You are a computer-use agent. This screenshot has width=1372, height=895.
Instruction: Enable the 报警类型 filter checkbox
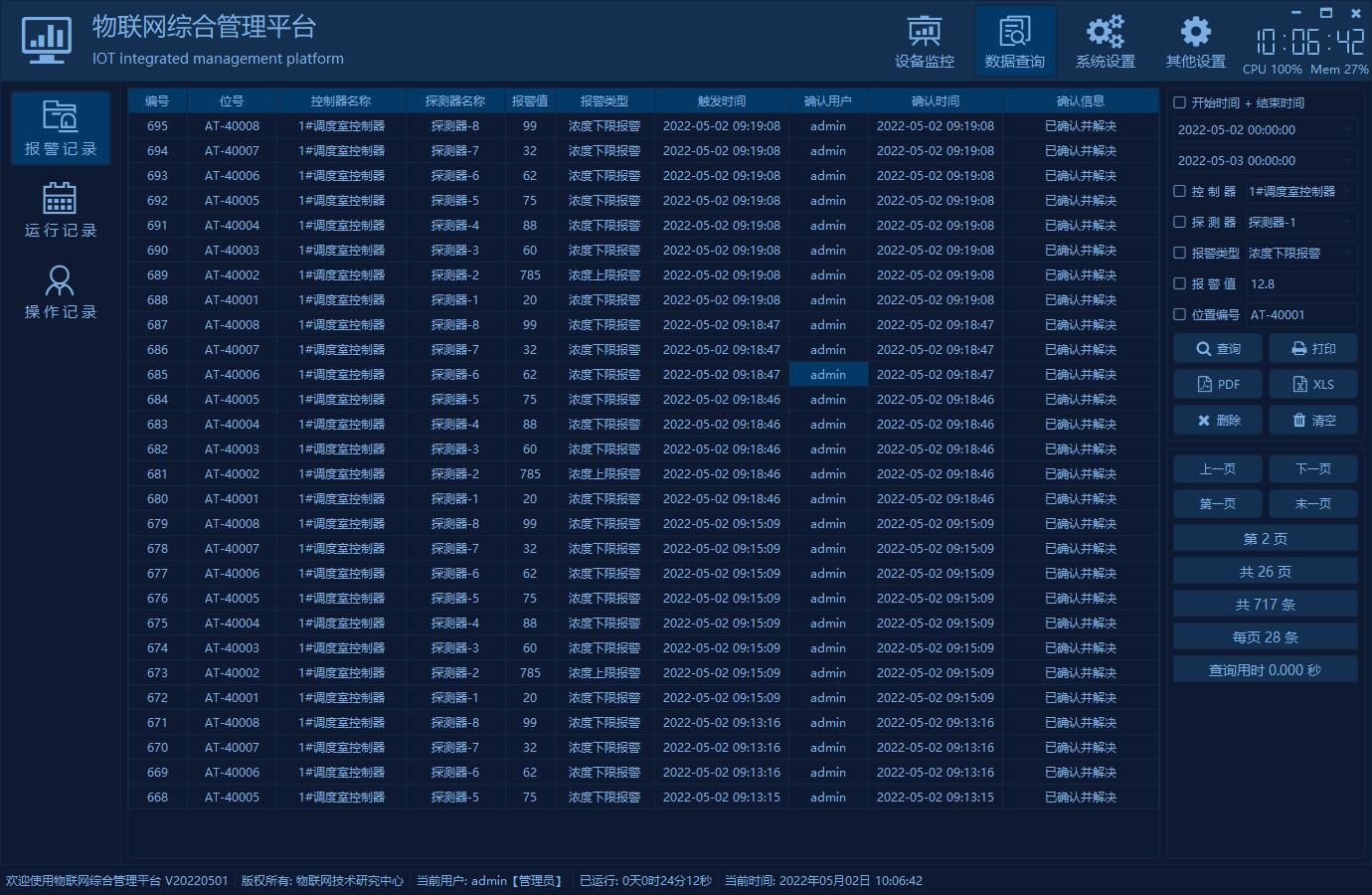click(1180, 253)
